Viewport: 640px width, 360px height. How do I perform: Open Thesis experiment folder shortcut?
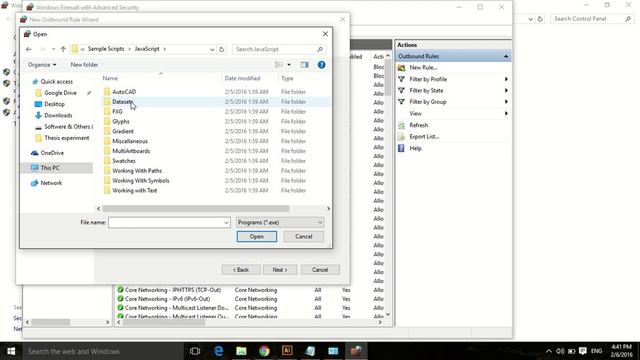(67, 138)
